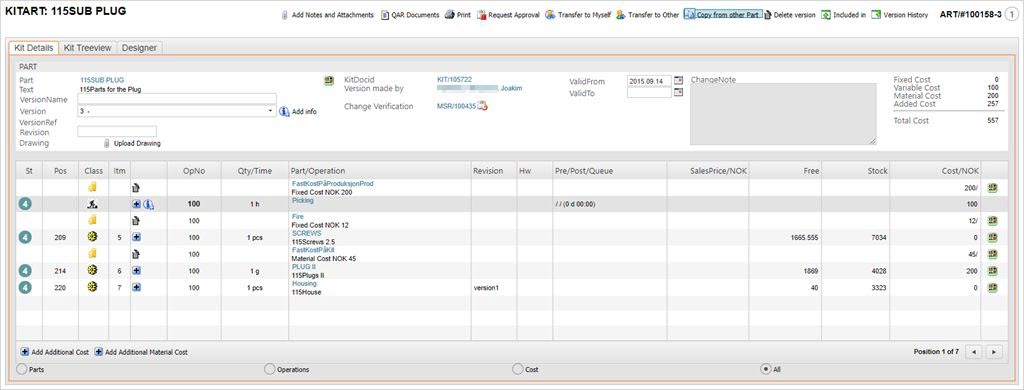The height and width of the screenshot is (390, 1024).
Task: Choose Transfer to Other
Action: click(x=647, y=15)
